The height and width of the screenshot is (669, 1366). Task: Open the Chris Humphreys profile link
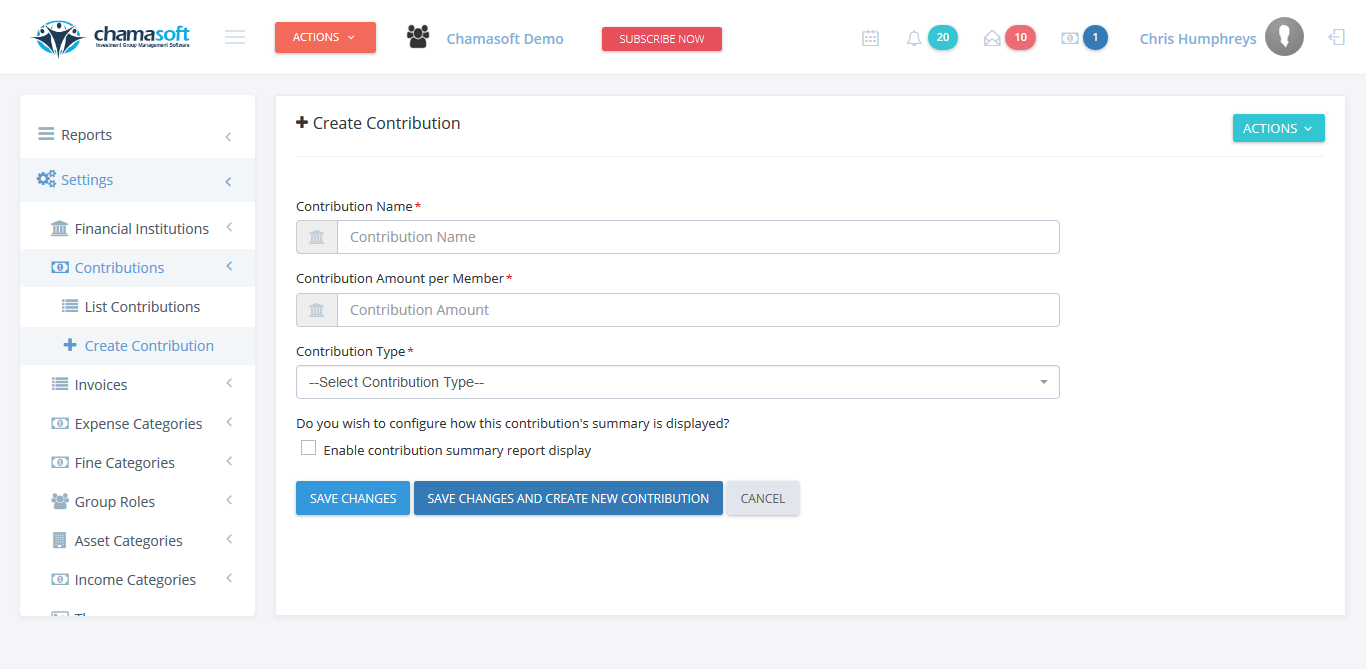1198,39
